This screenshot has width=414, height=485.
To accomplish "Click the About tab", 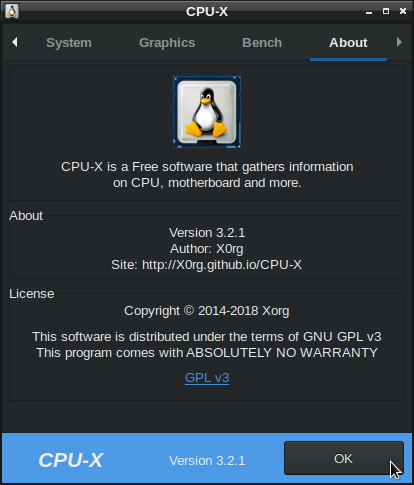I will click(348, 43).
